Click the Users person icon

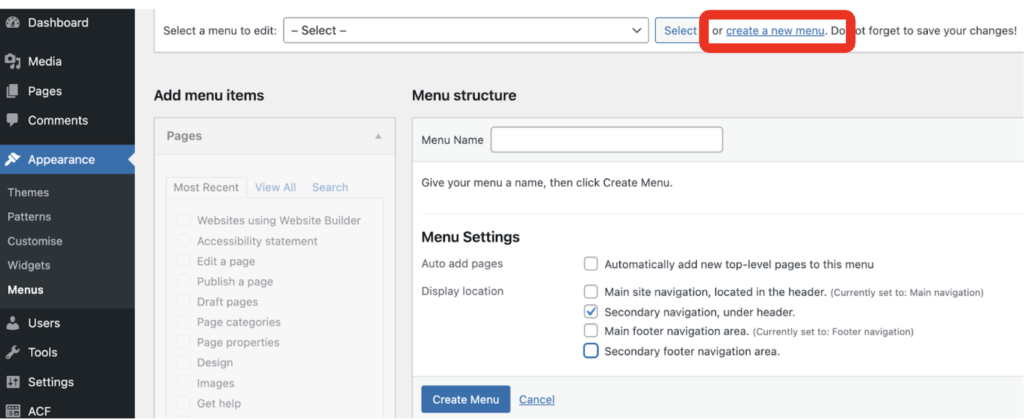pos(13,323)
